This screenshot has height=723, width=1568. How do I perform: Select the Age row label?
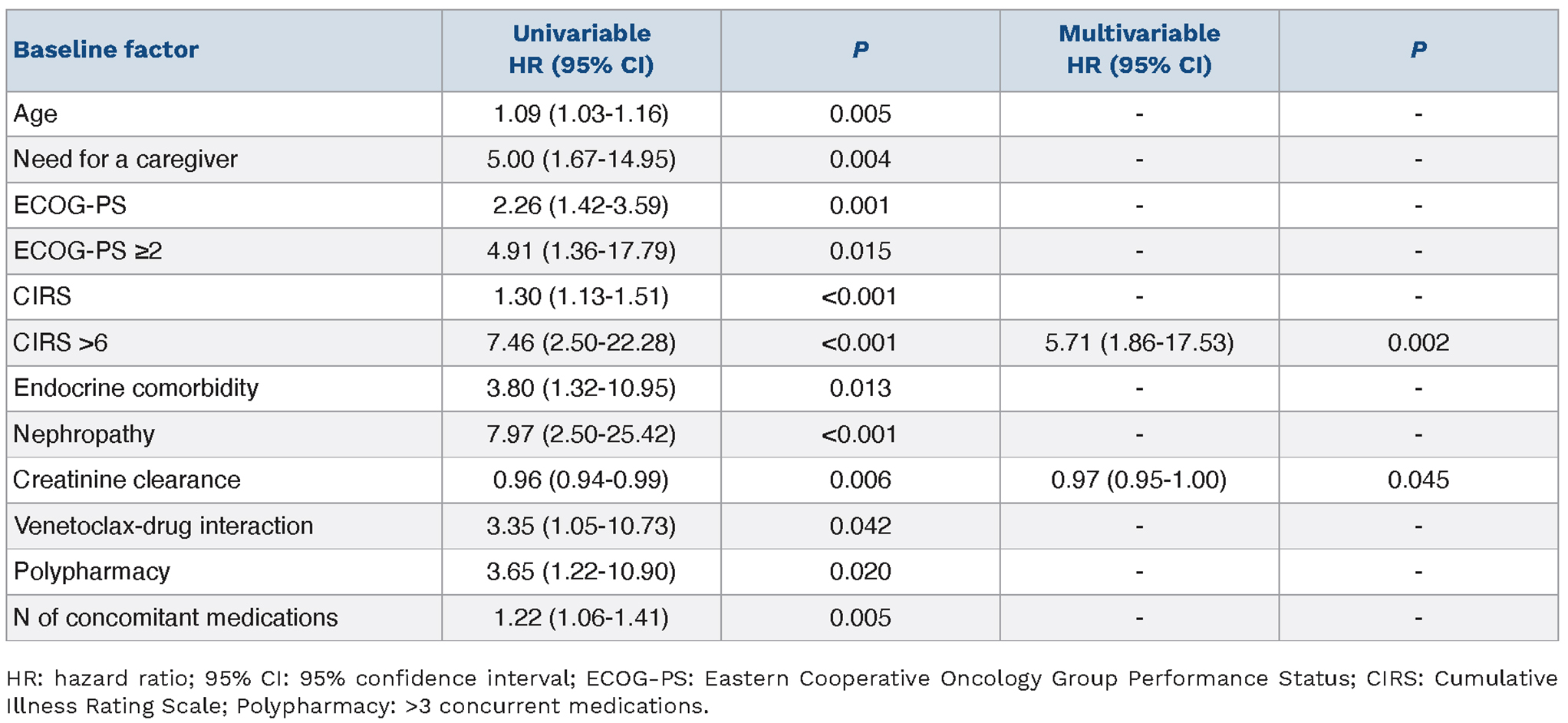(35, 114)
